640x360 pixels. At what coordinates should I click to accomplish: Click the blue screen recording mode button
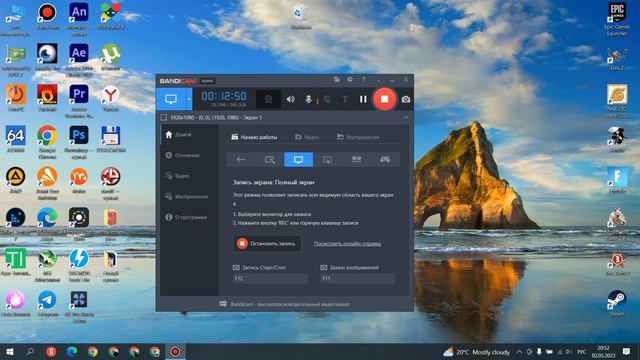tap(171, 99)
